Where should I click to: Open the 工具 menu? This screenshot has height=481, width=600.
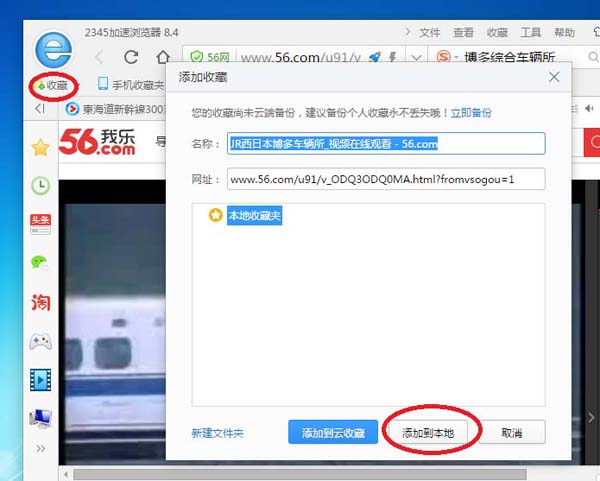[530, 33]
